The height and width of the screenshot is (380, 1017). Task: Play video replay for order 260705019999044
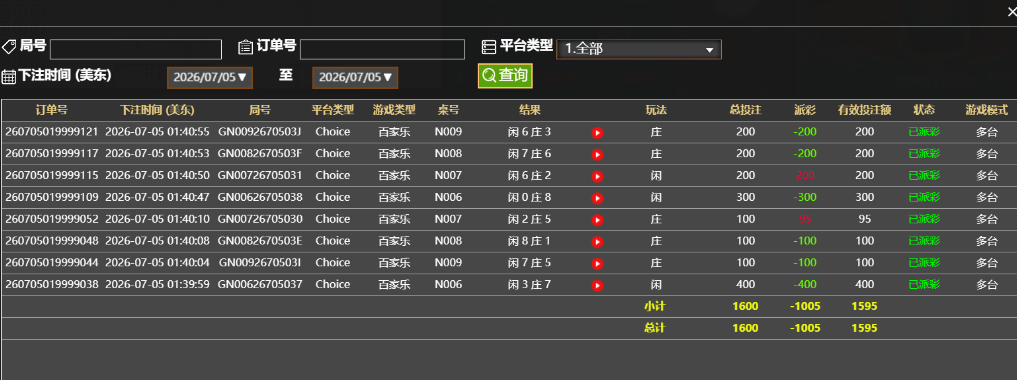coord(597,264)
